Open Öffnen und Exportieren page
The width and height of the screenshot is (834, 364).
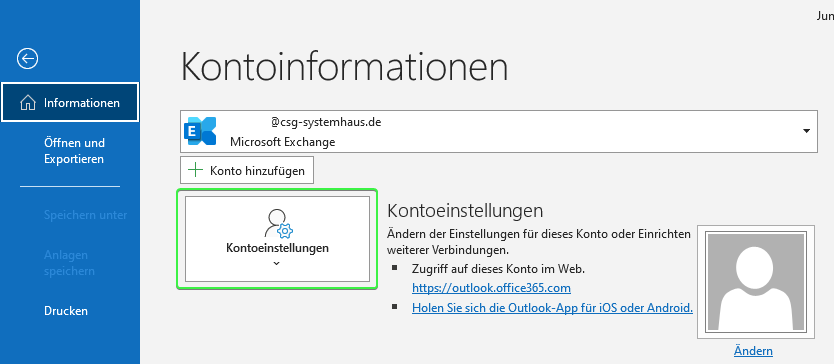pos(74,151)
